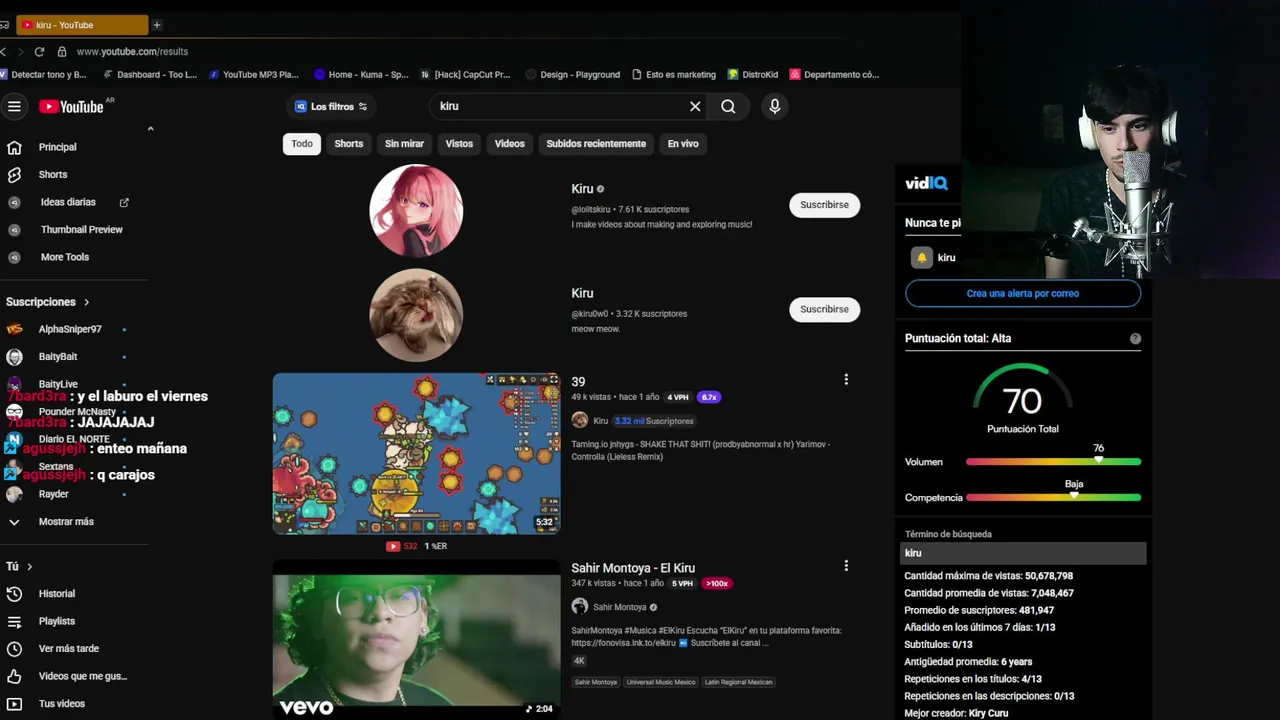Open help icon beside Puntuación total
The image size is (1280, 720).
1135,339
